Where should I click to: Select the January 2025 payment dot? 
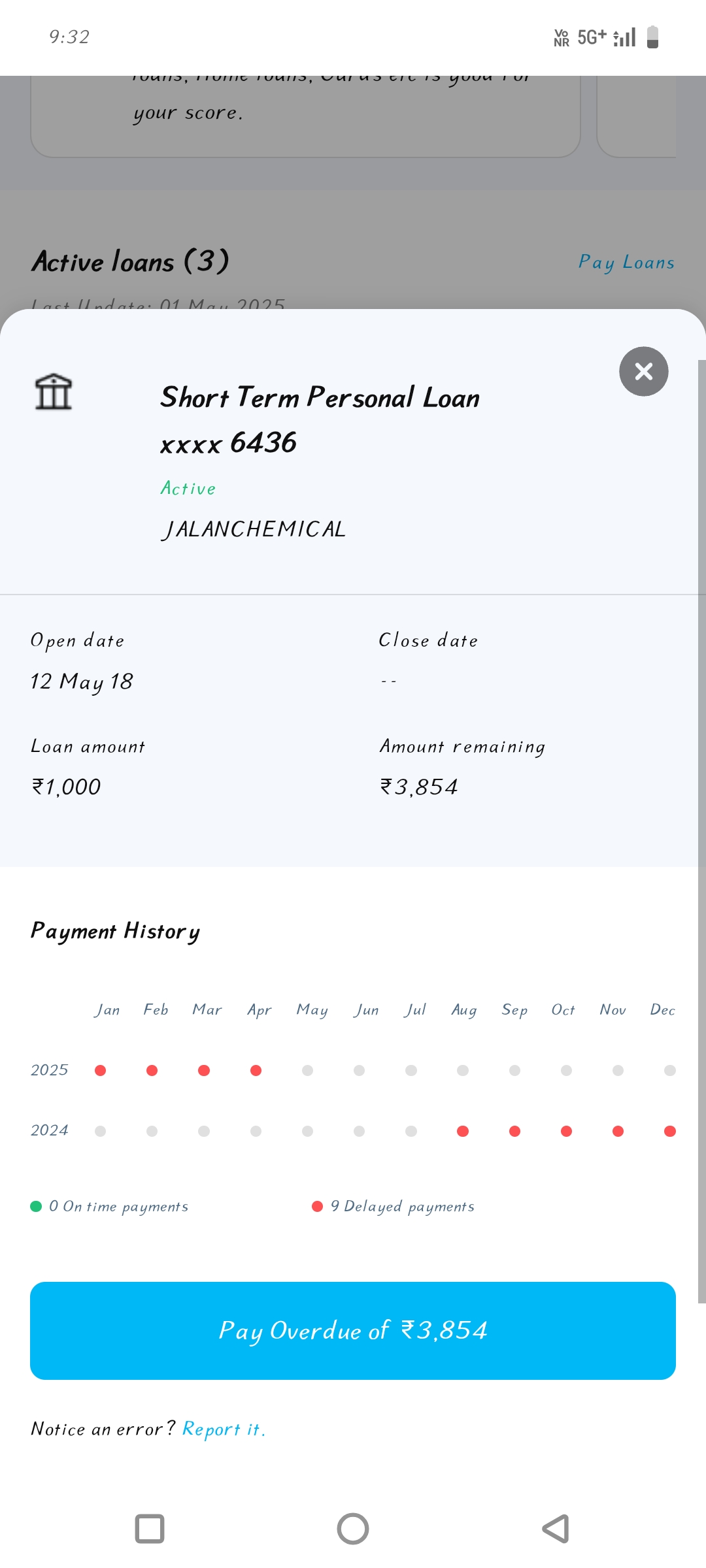(x=100, y=1070)
